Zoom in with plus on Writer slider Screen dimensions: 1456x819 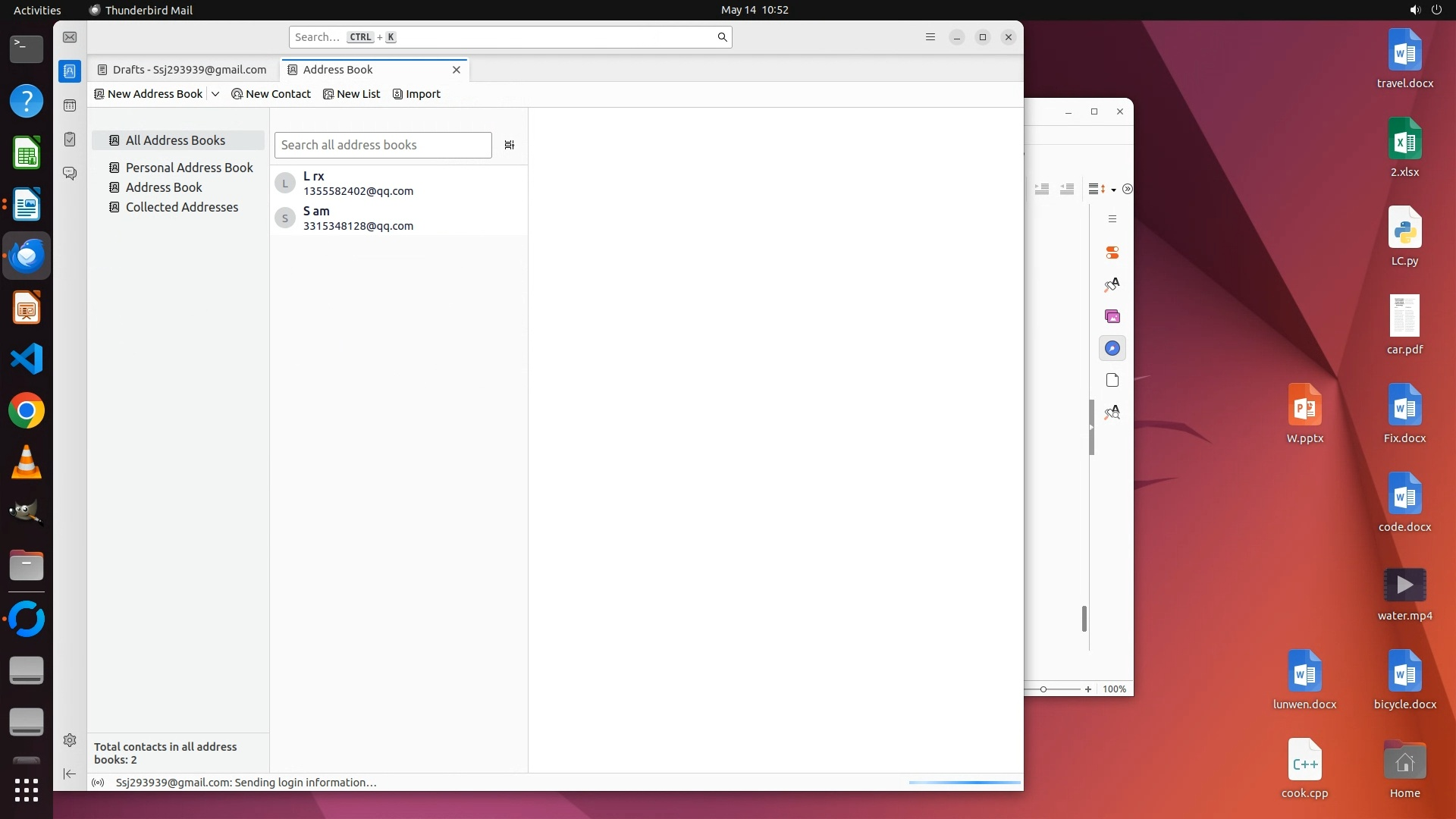click(x=1088, y=689)
